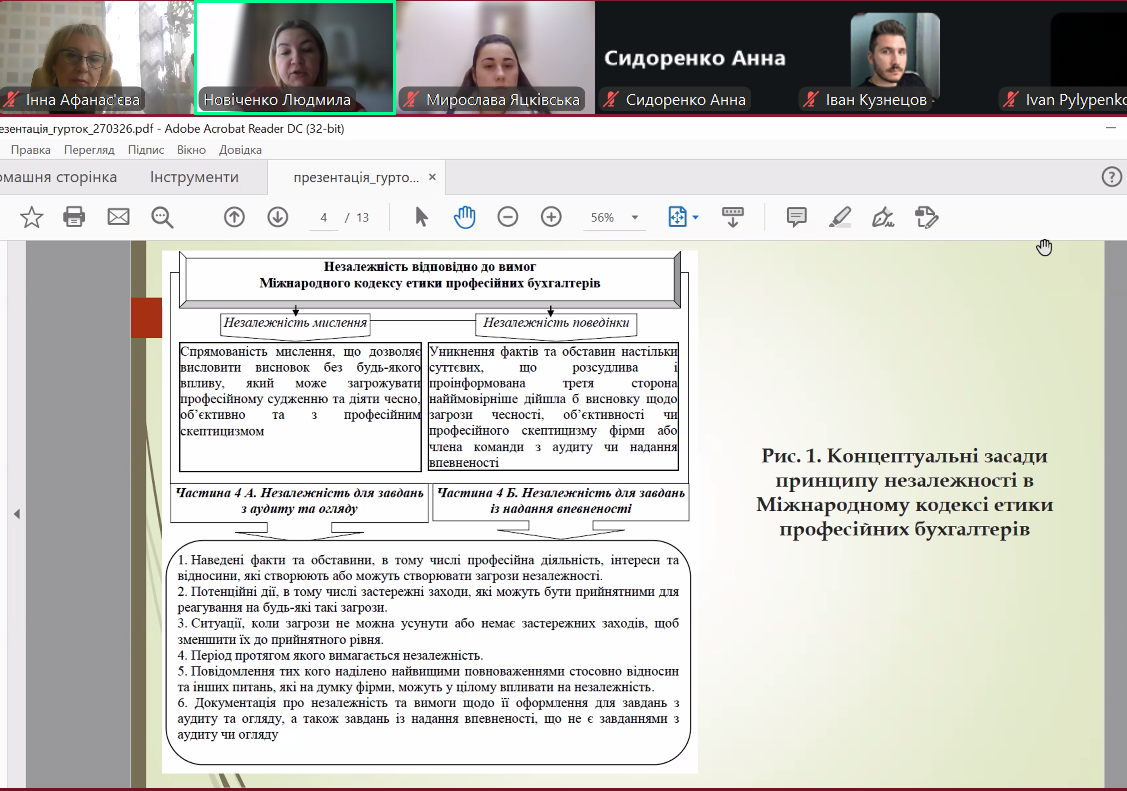Zoom out with the minus button
The height and width of the screenshot is (791, 1127).
pos(508,217)
